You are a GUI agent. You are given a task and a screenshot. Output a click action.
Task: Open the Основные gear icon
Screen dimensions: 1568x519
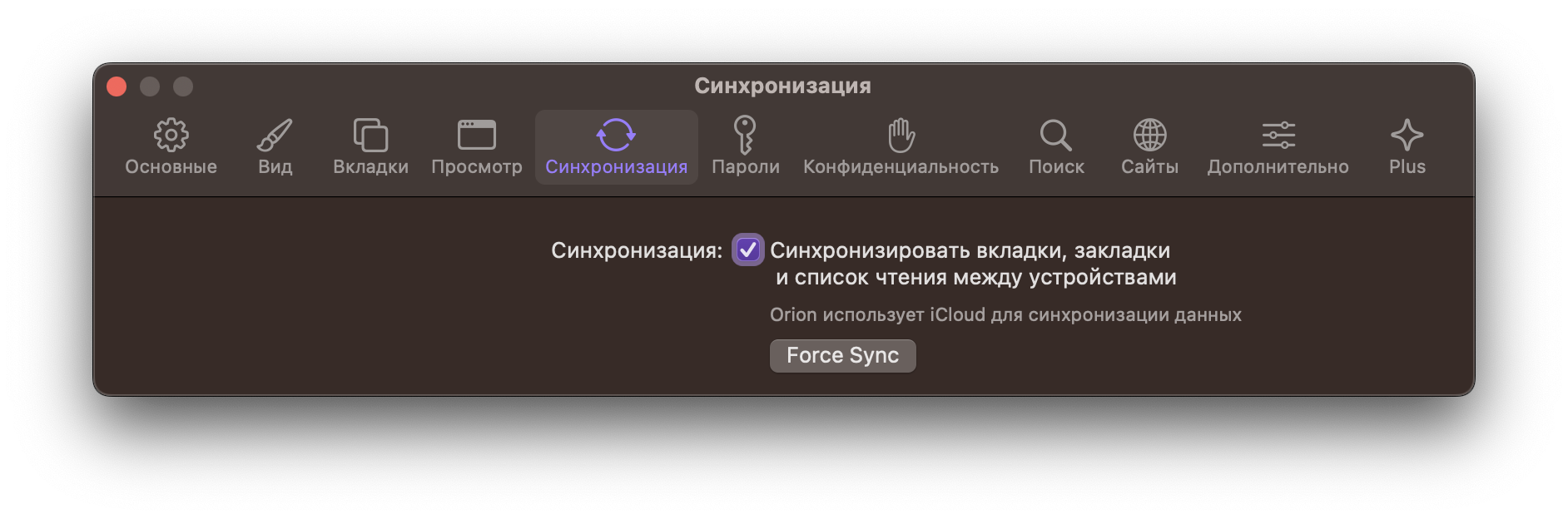click(x=171, y=135)
